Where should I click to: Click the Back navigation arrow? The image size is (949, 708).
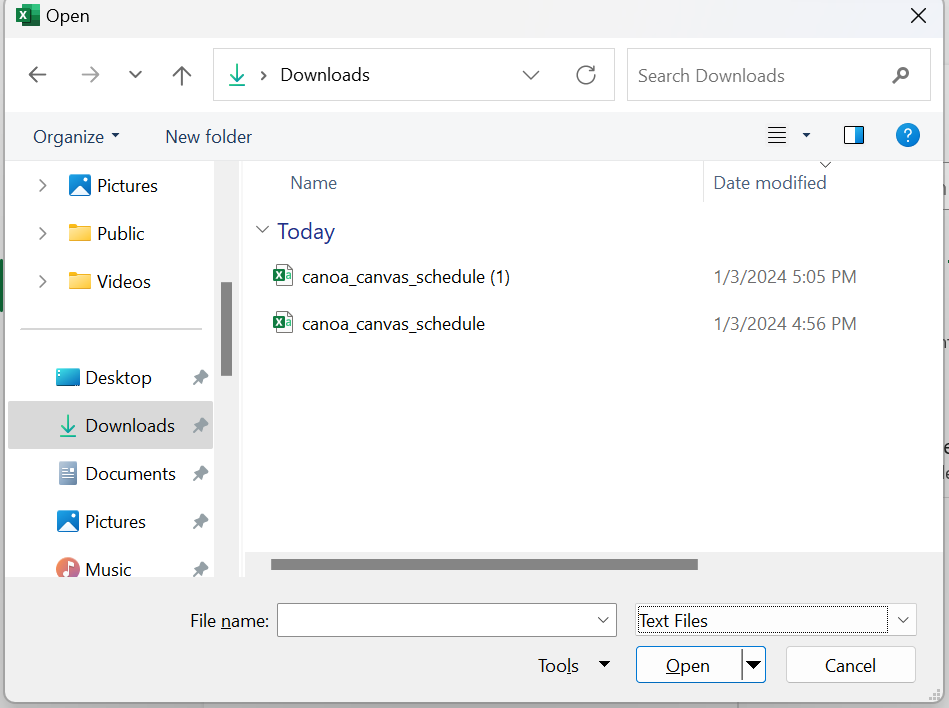[x=38, y=75]
